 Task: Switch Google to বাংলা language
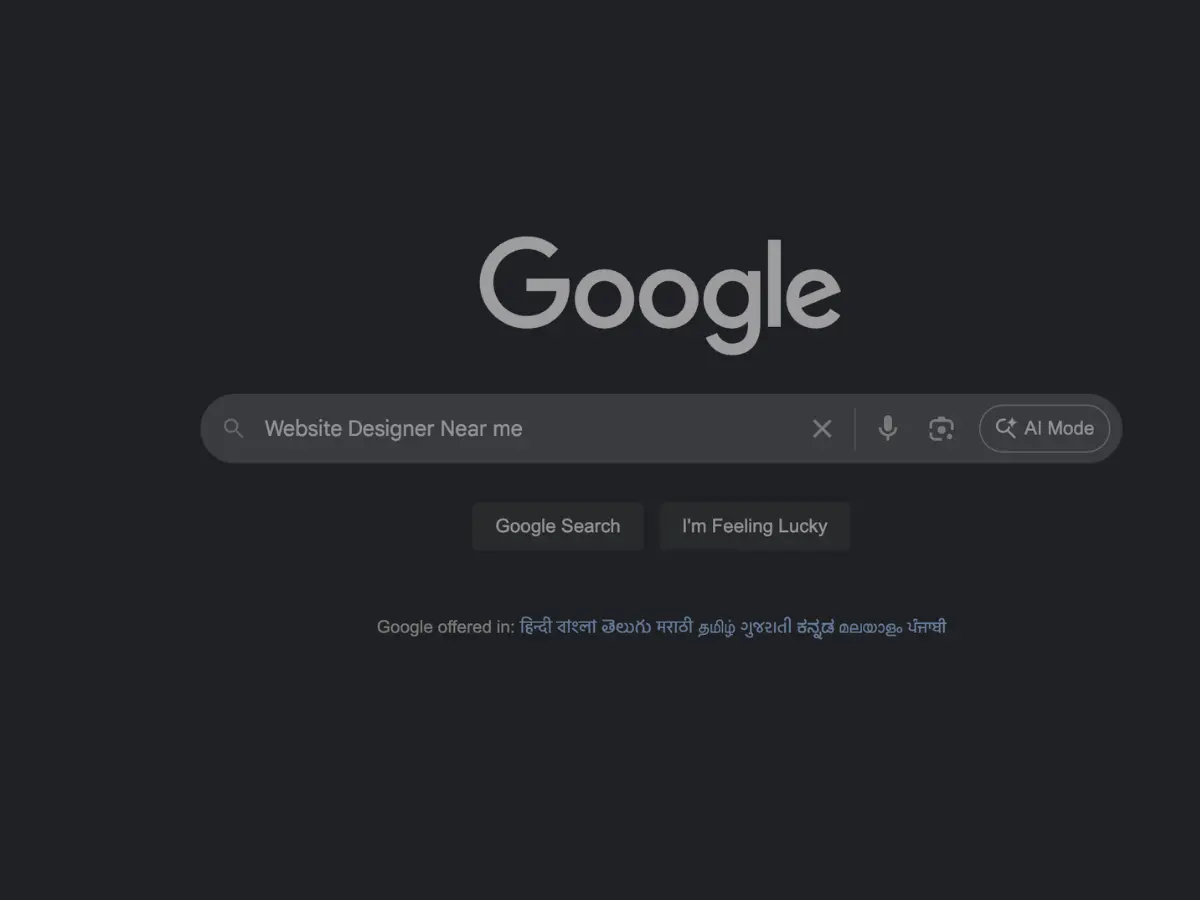pos(577,627)
